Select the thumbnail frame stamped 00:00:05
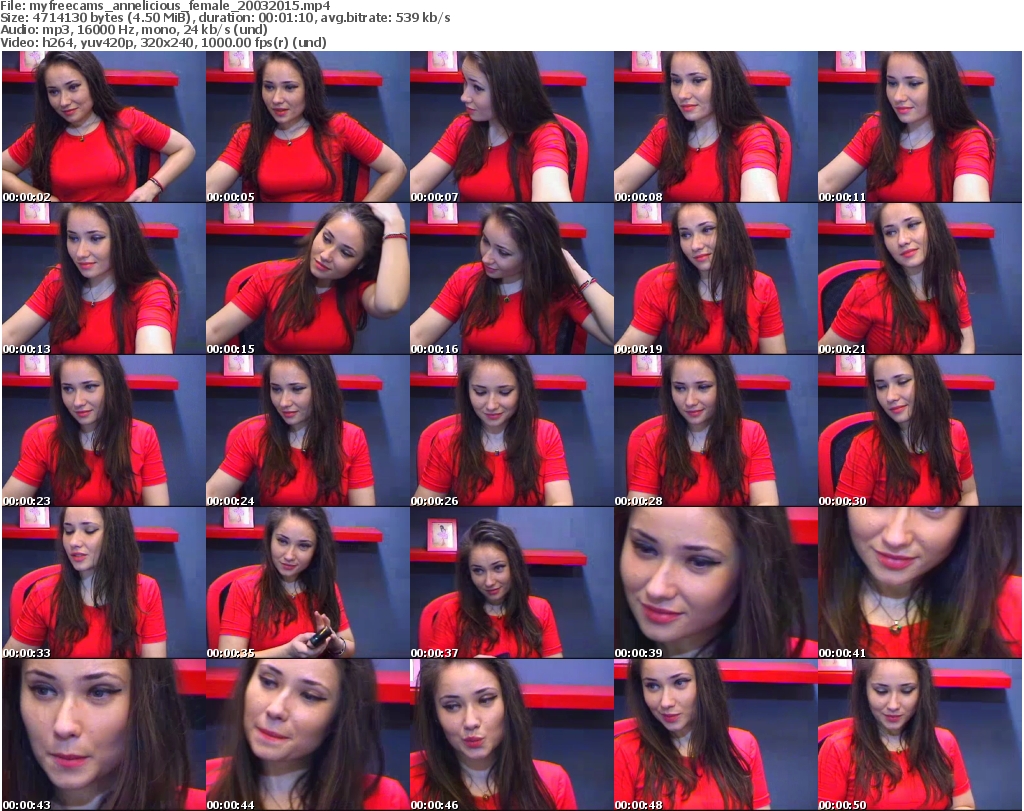Viewport: 1024px width, 811px height. [308, 127]
